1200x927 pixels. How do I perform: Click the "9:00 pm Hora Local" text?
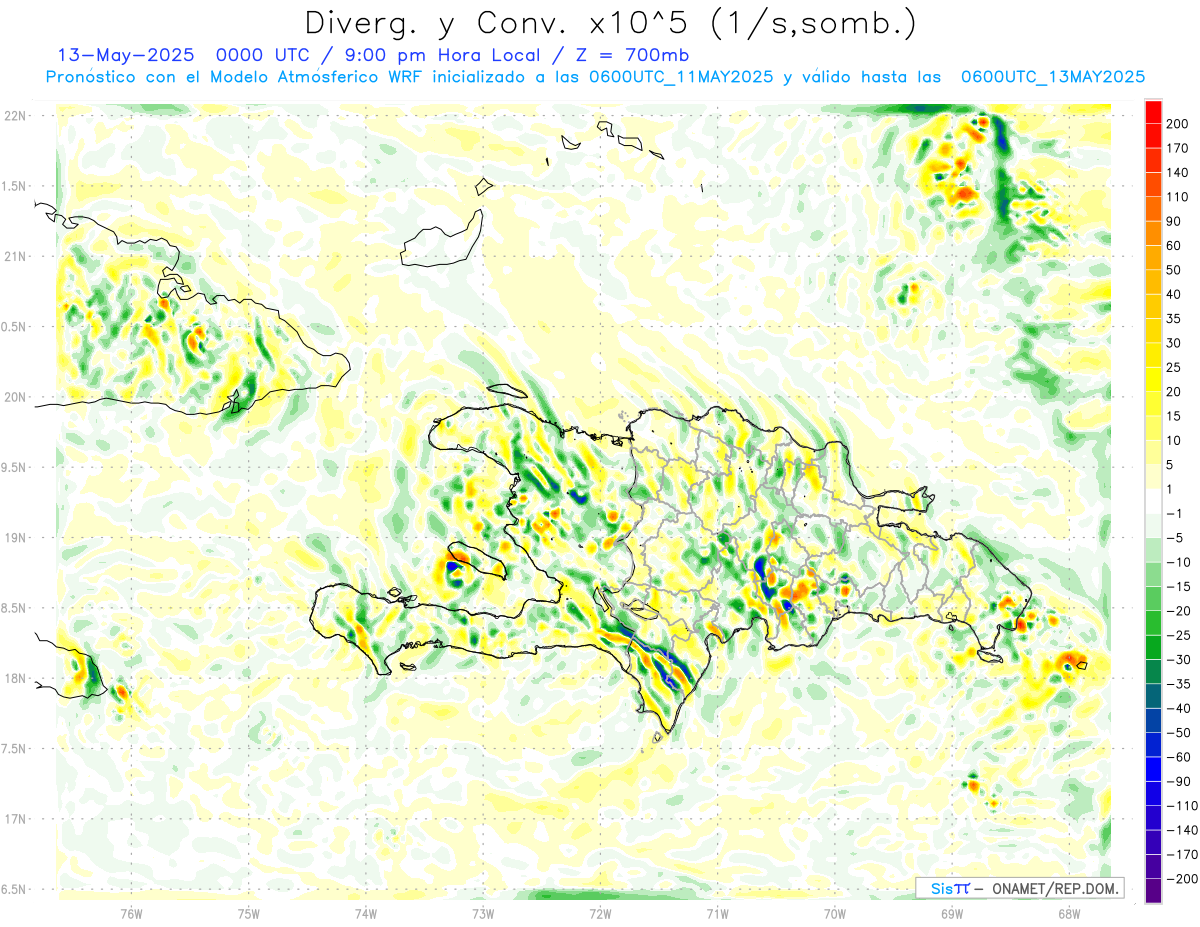441,55
